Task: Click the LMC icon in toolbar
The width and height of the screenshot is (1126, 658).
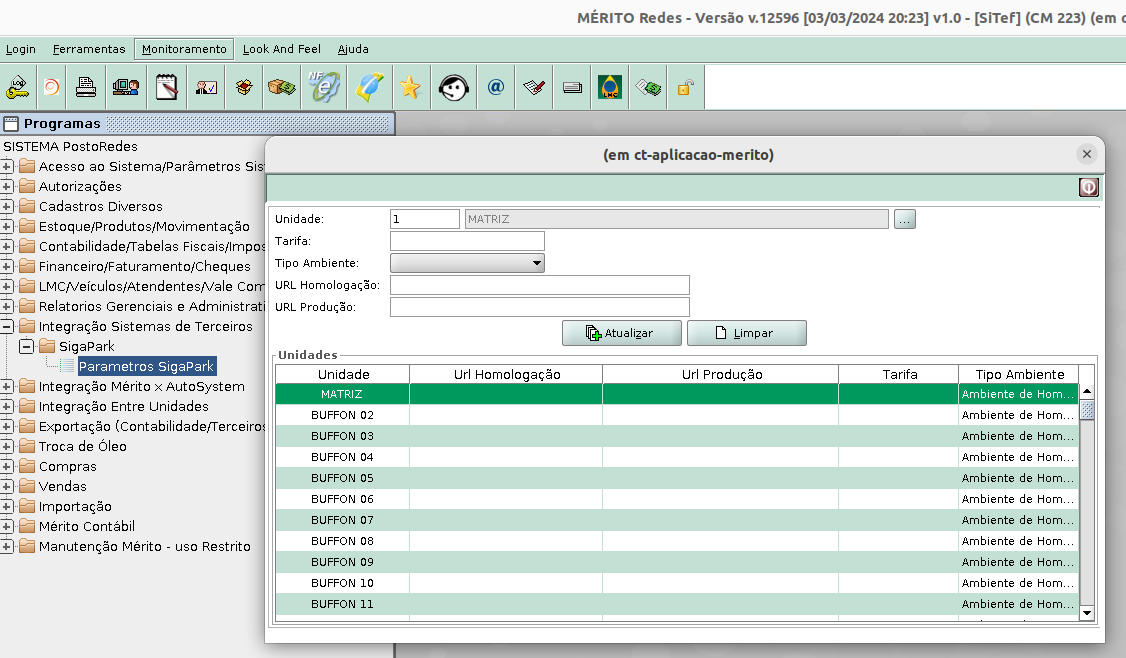Action: 609,88
